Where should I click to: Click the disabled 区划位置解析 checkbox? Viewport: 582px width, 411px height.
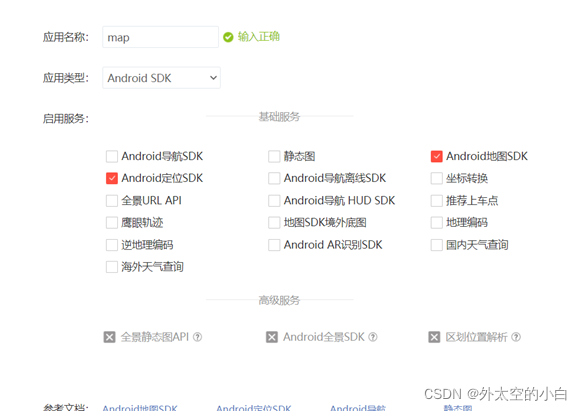click(x=434, y=337)
